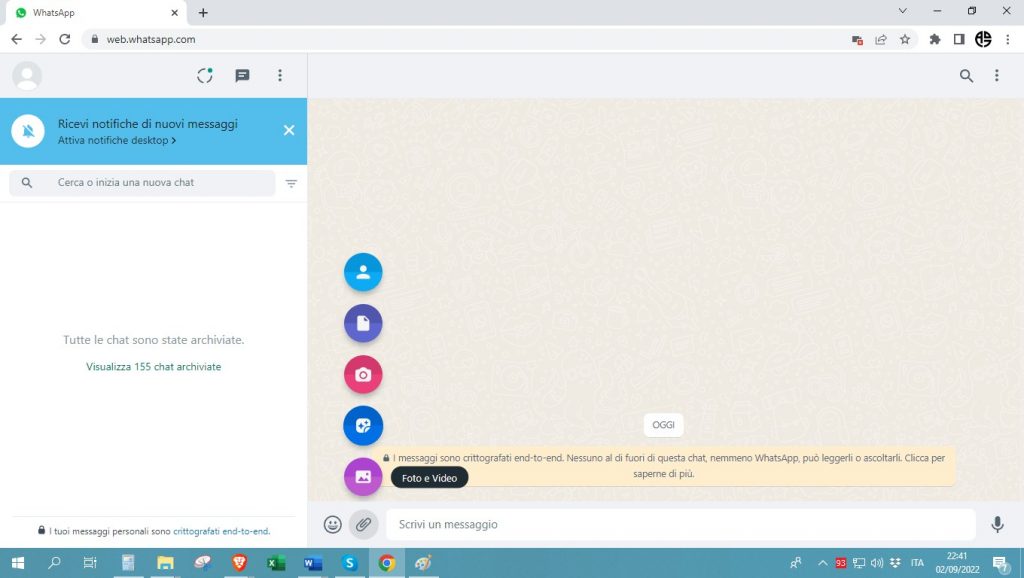The height and width of the screenshot is (578, 1024).
Task: Toggle the paperclip attachment menu
Action: (363, 524)
